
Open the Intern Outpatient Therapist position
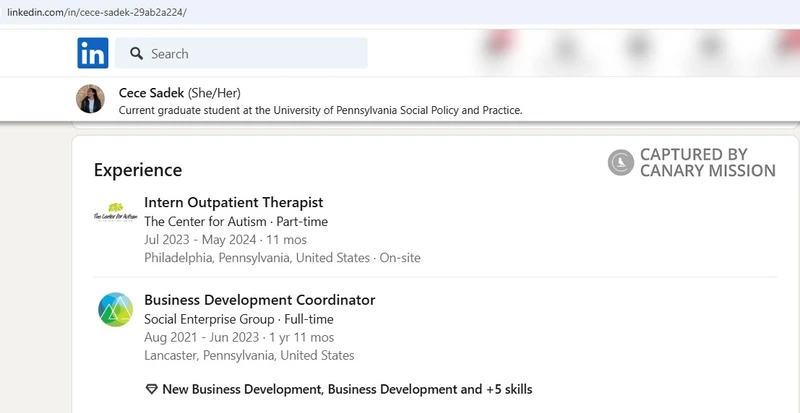point(234,202)
